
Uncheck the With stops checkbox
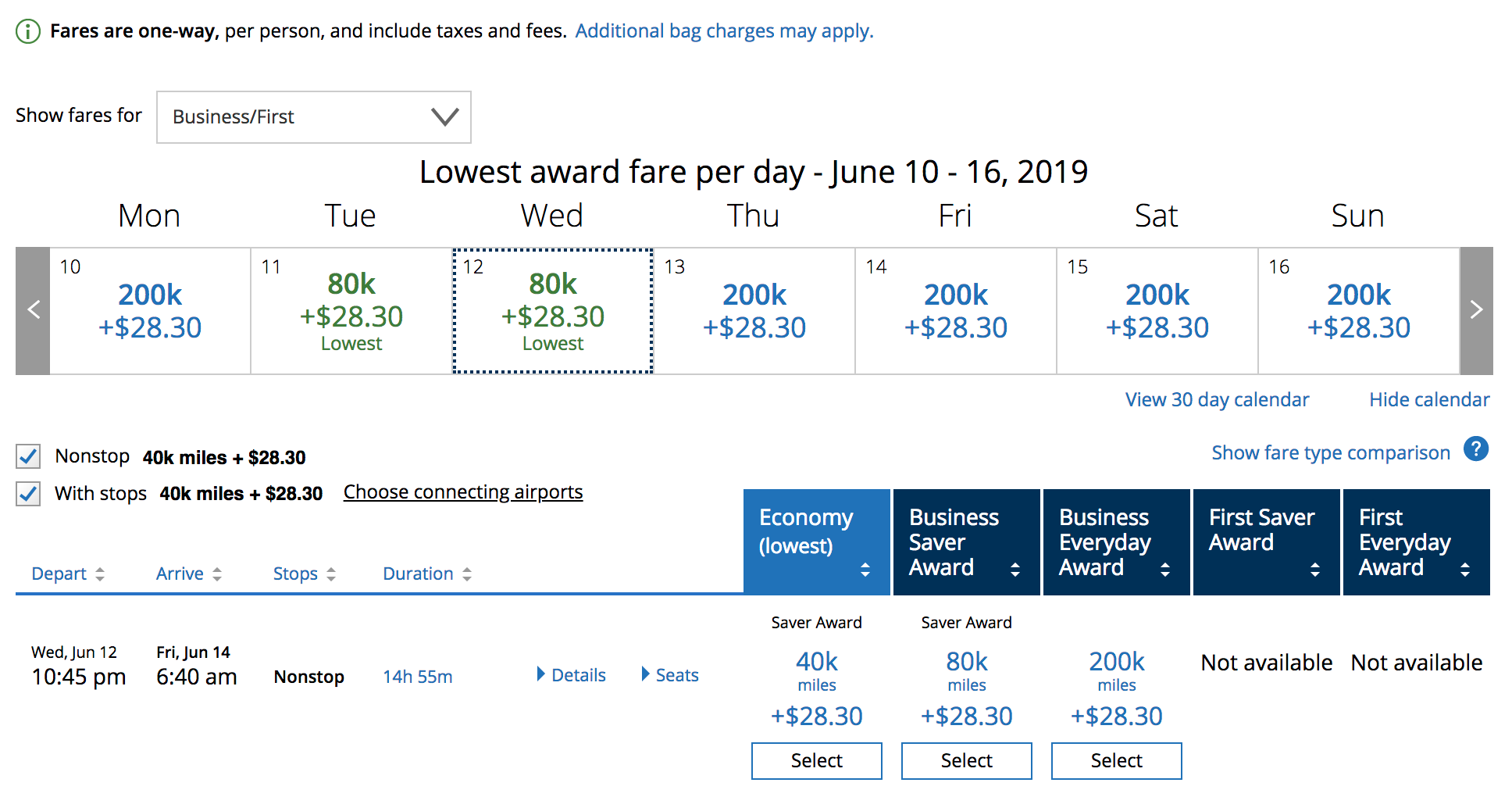tap(29, 494)
